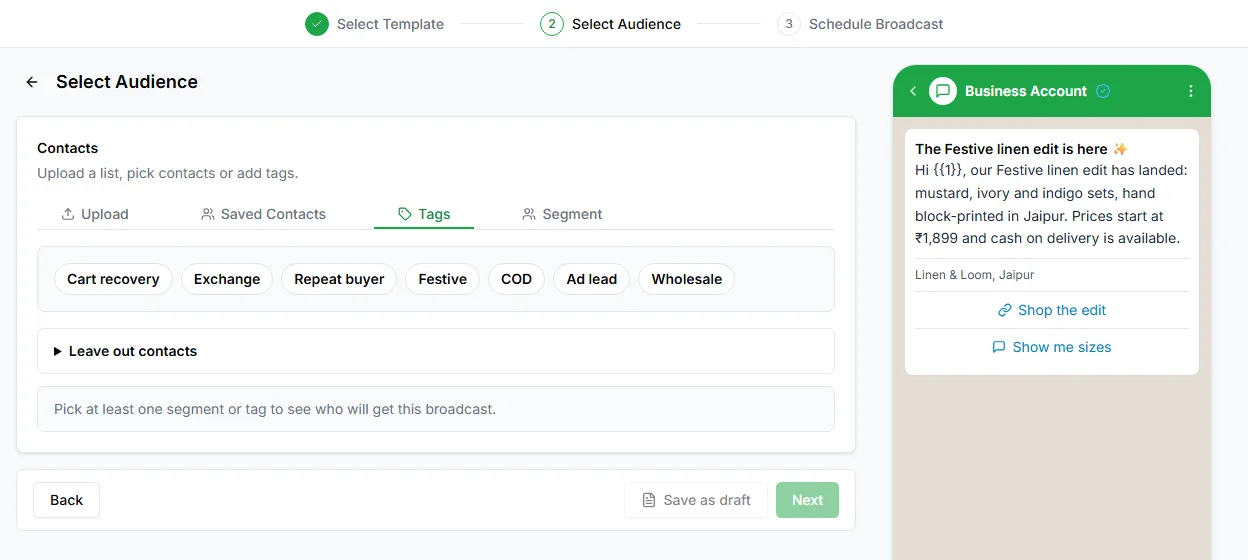The height and width of the screenshot is (560, 1248).
Task: Expand the Leave out contacts section
Action: [x=436, y=351]
